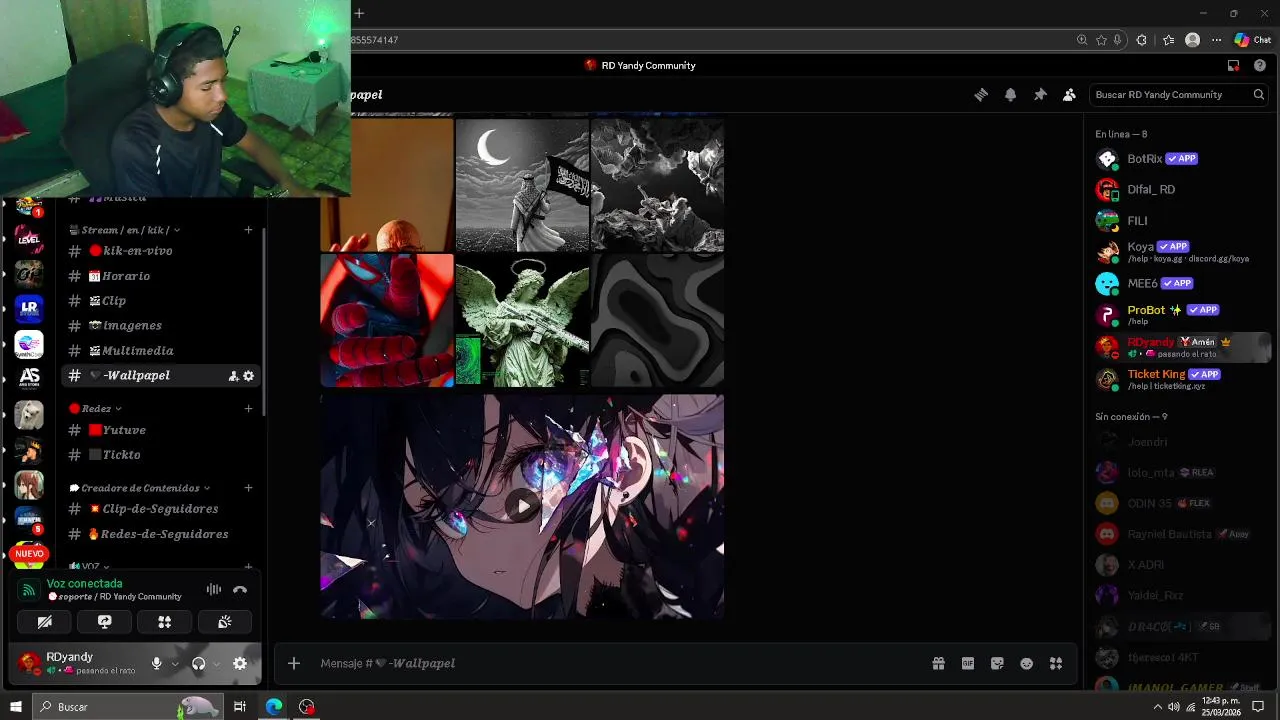The image size is (1280, 720).
Task: Collapse the Redez category
Action: pyautogui.click(x=95, y=408)
